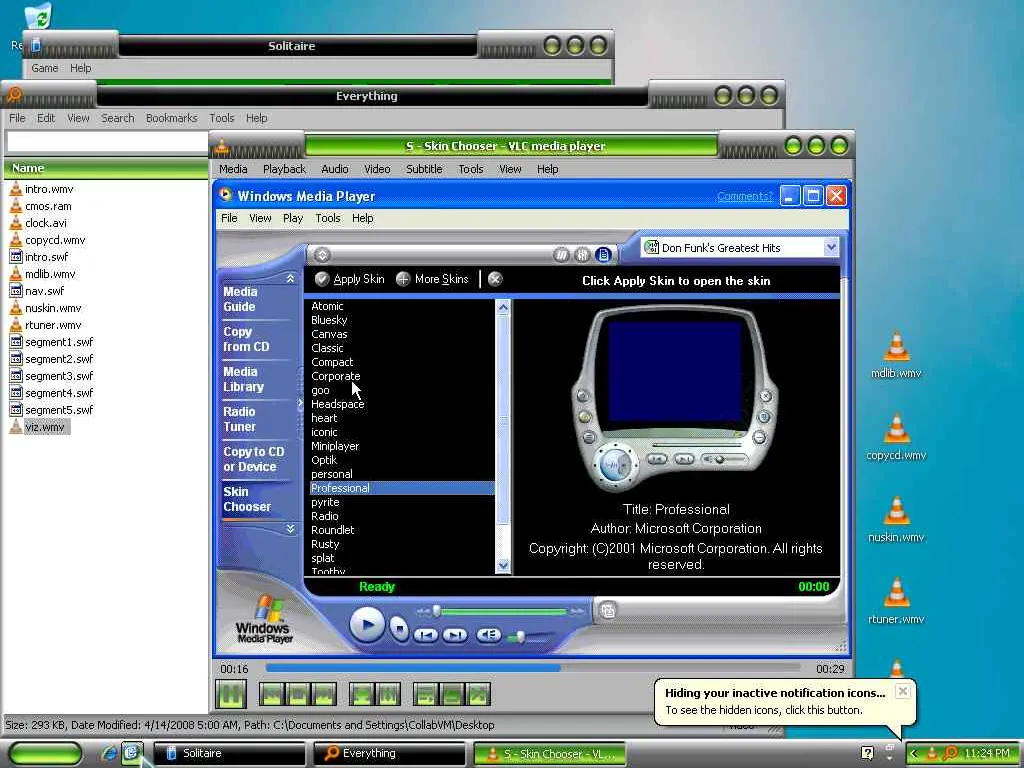Click the Apply Skin button
This screenshot has width=1024, height=768.
pyautogui.click(x=349, y=279)
